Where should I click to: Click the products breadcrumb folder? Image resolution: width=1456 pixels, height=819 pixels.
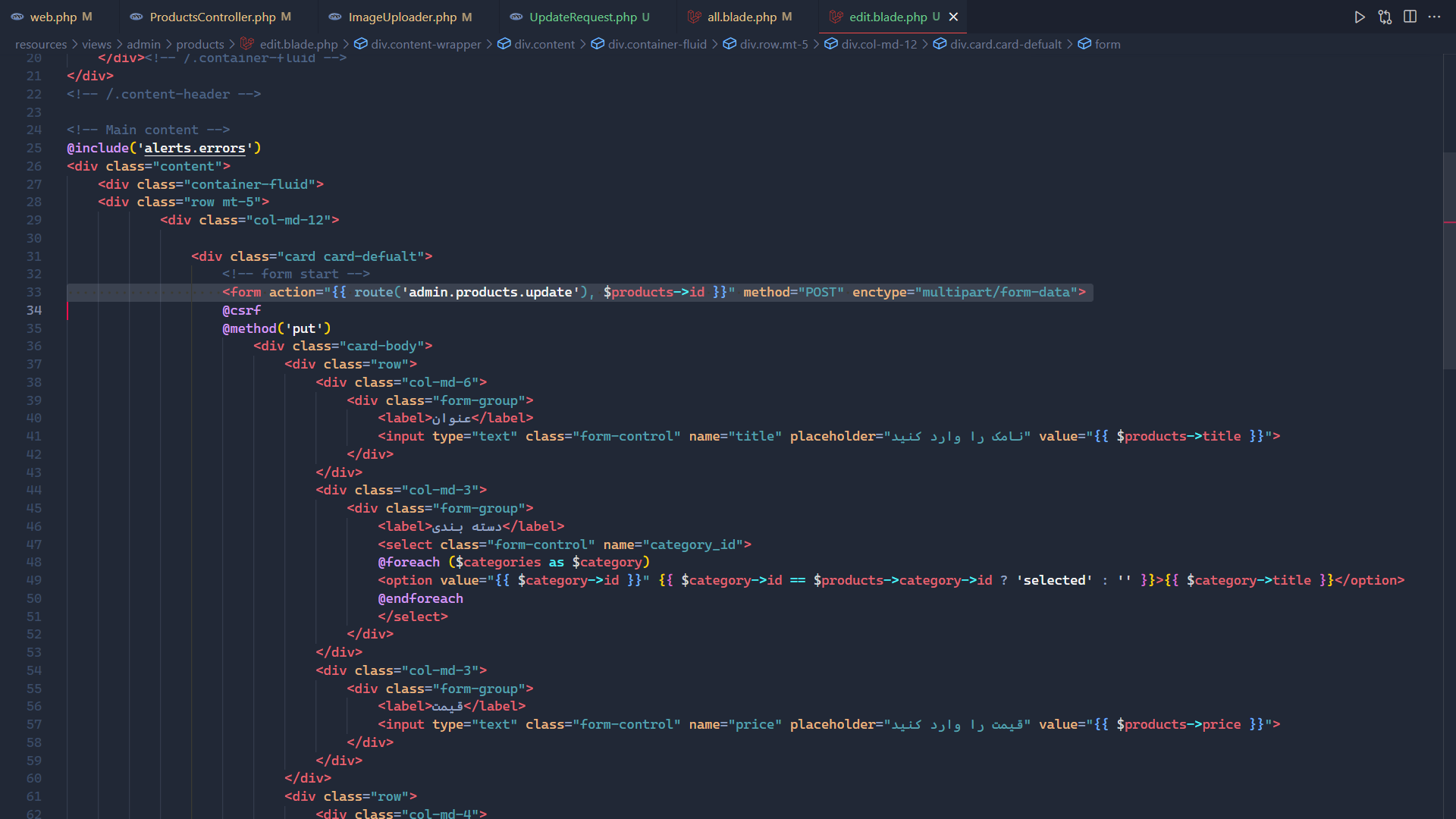coord(200,44)
